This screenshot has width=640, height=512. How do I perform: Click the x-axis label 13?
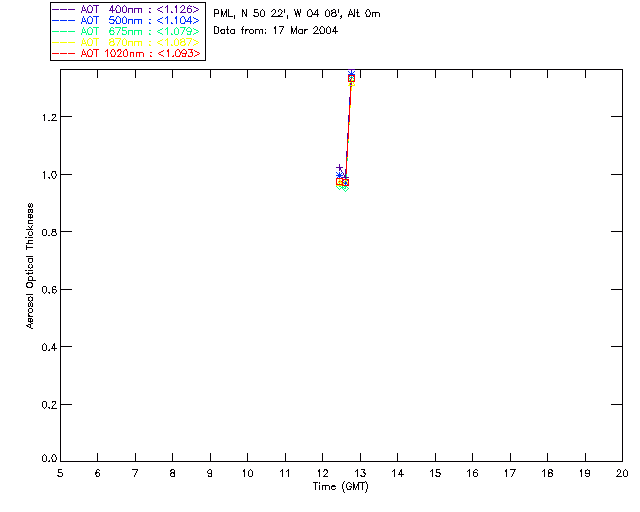(360, 474)
